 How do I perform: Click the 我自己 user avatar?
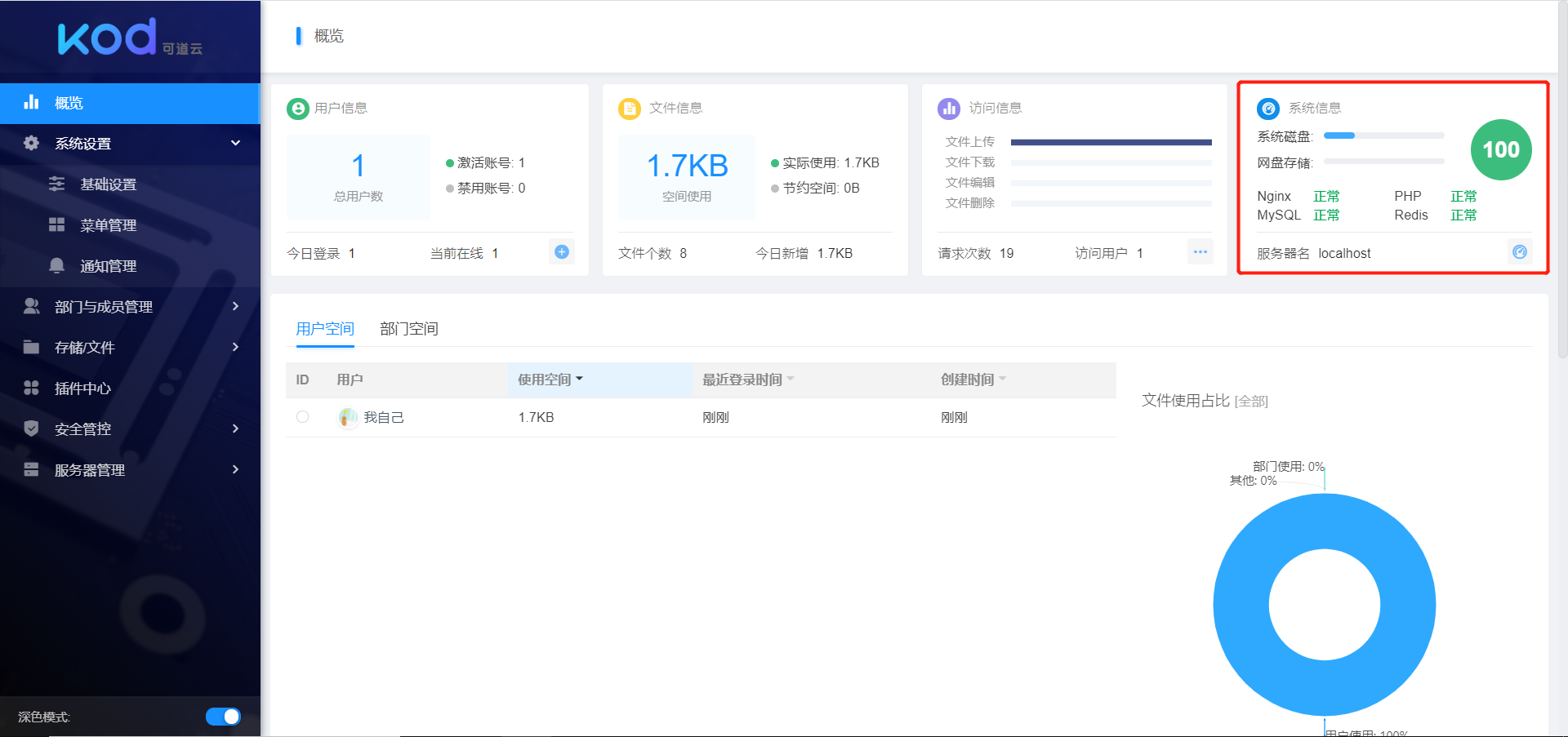click(348, 417)
